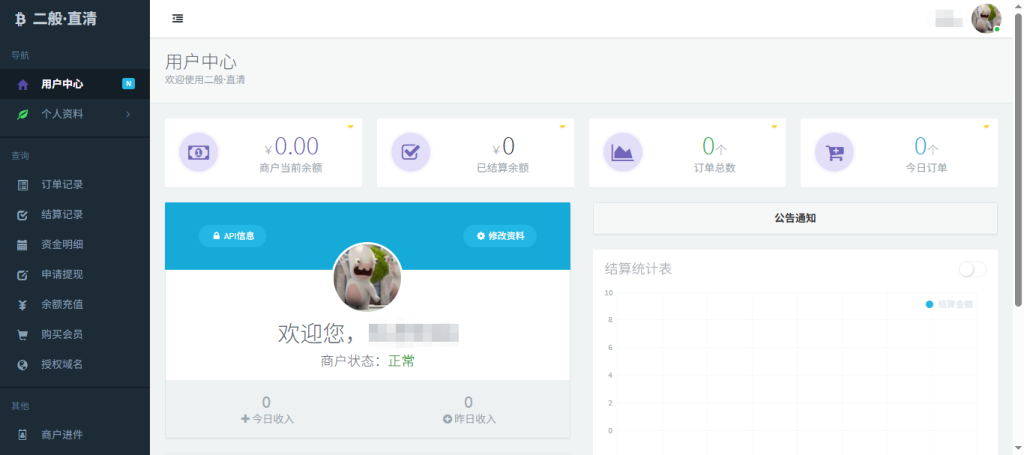This screenshot has width=1024, height=455.
Task: Click the cart-plus icon on 今日订单 card
Action: point(834,153)
